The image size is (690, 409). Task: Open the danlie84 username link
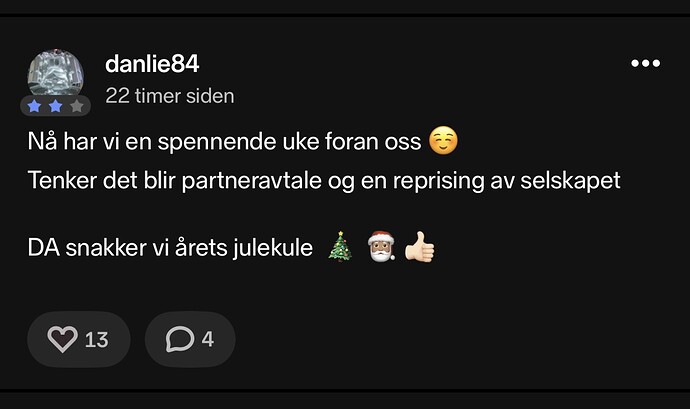(x=152, y=64)
